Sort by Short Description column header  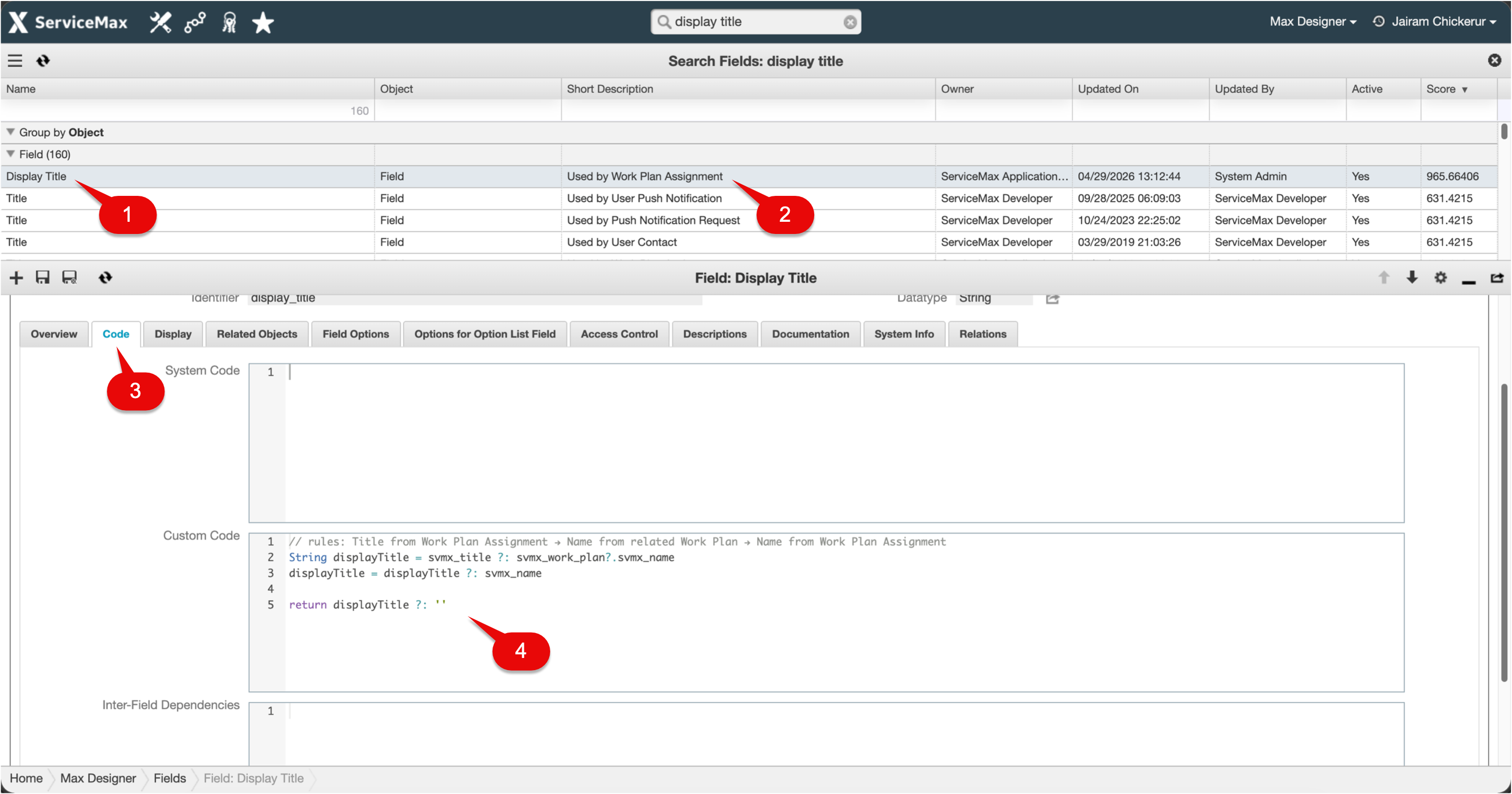click(749, 89)
